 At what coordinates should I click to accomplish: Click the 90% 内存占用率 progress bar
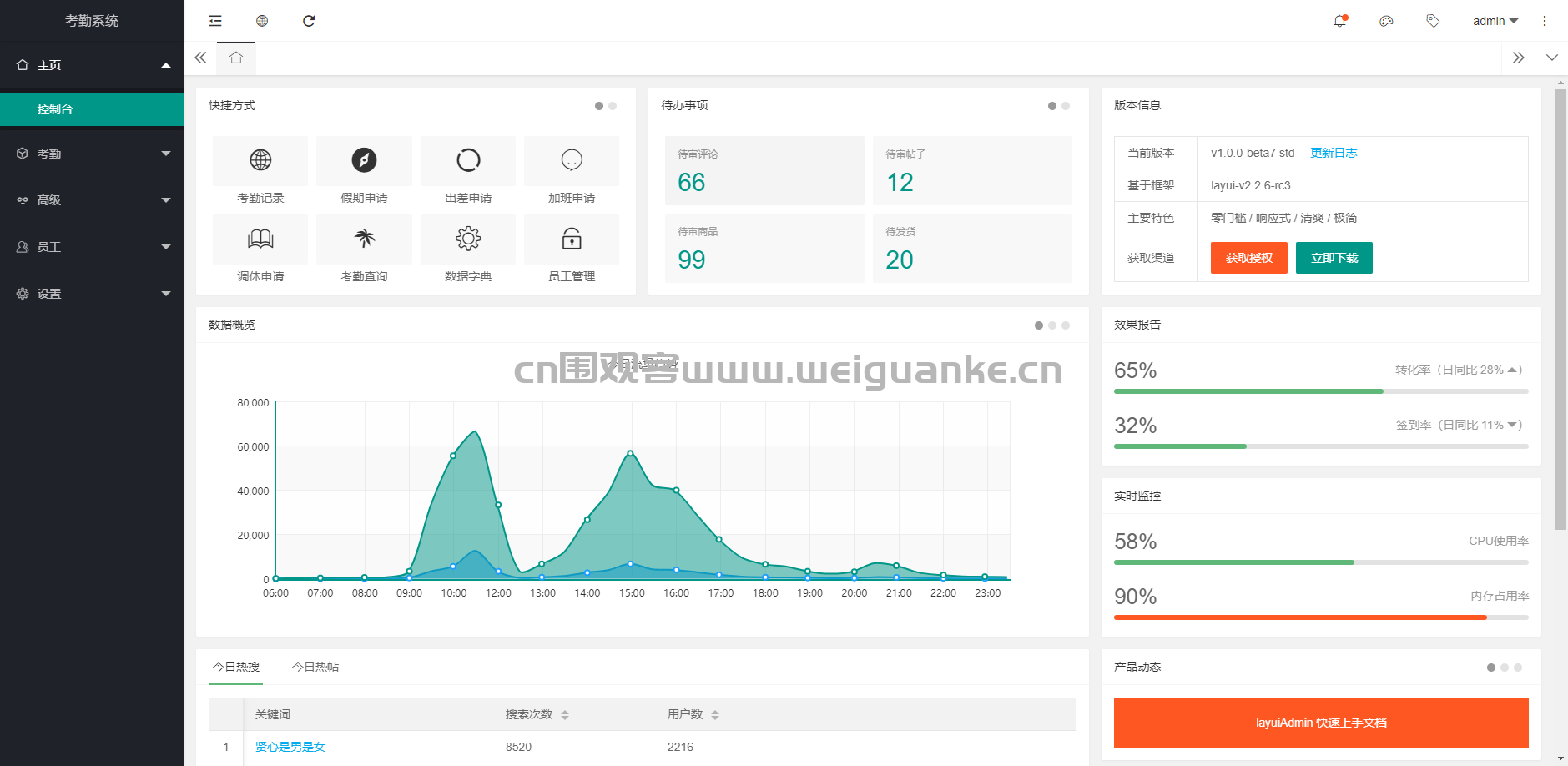(1321, 617)
